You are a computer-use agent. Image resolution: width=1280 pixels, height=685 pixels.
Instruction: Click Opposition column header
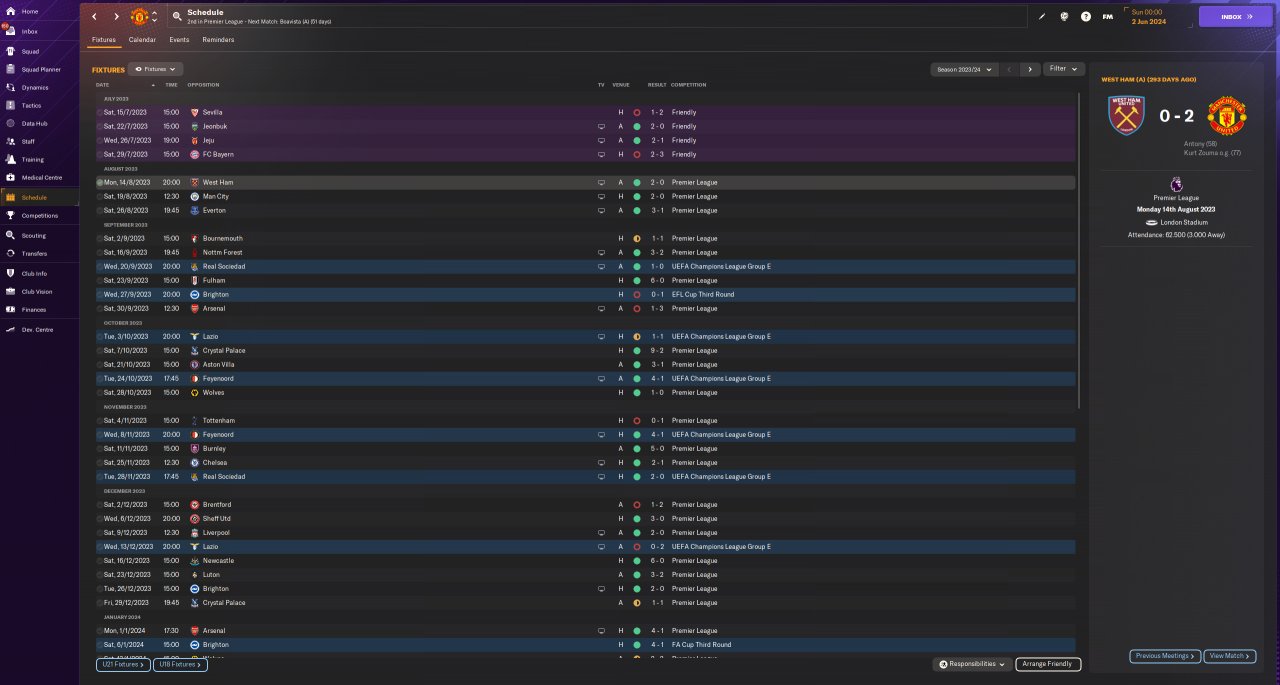pos(203,85)
